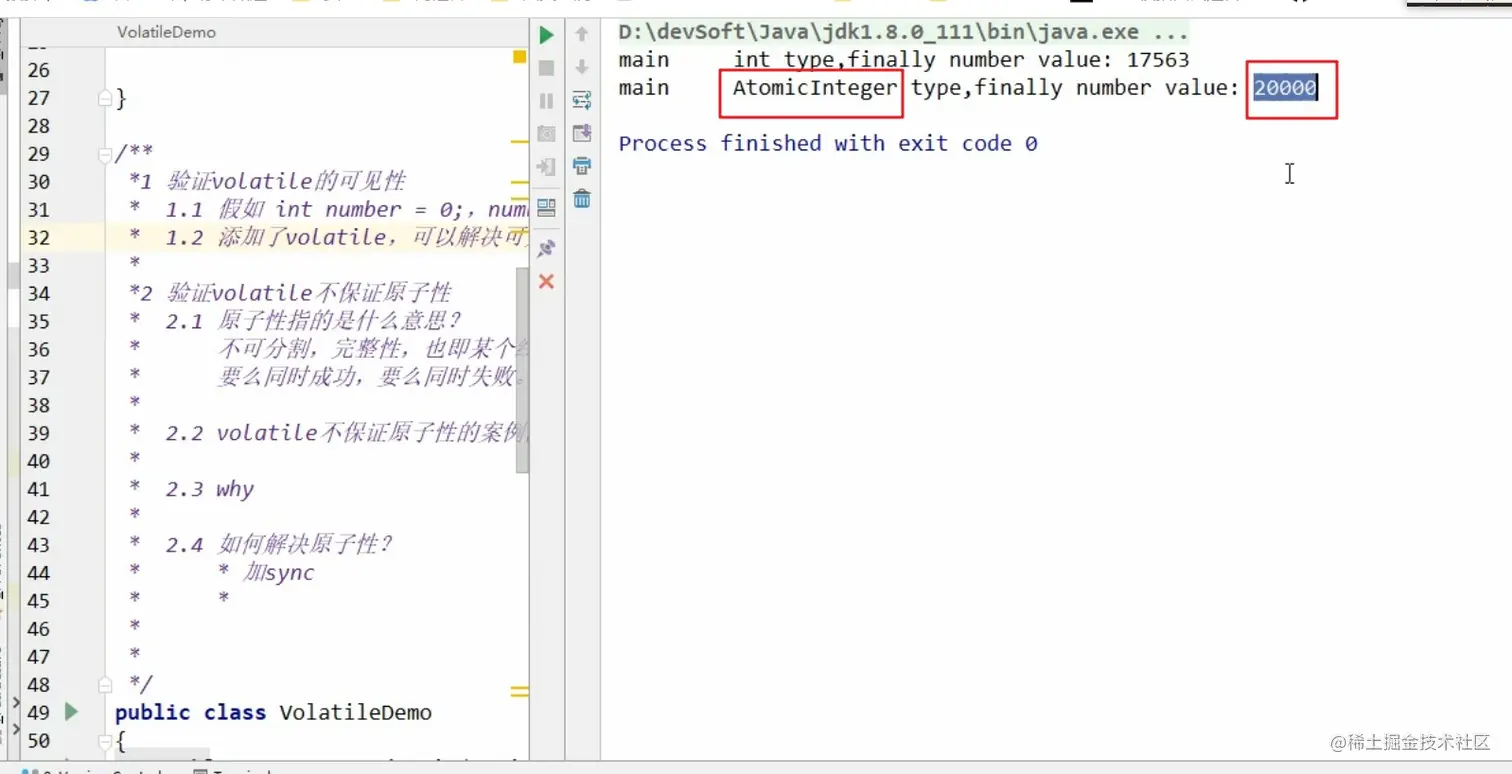Click the java.exe command path line

click(903, 32)
